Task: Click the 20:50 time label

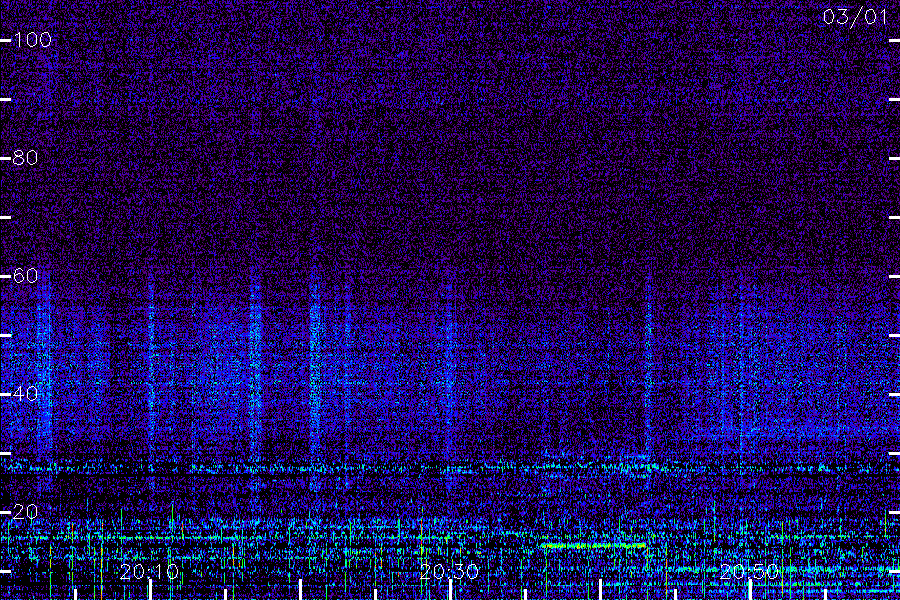Action: click(749, 571)
